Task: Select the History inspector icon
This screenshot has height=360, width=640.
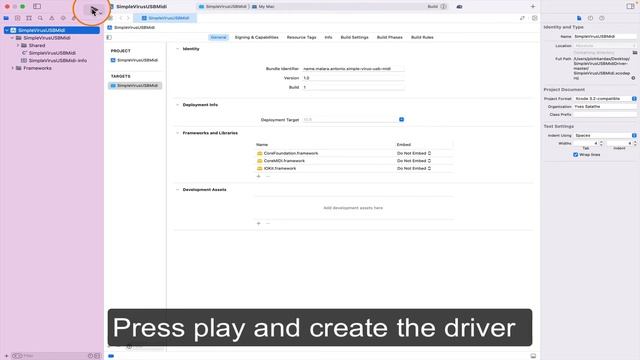Action: [590, 18]
